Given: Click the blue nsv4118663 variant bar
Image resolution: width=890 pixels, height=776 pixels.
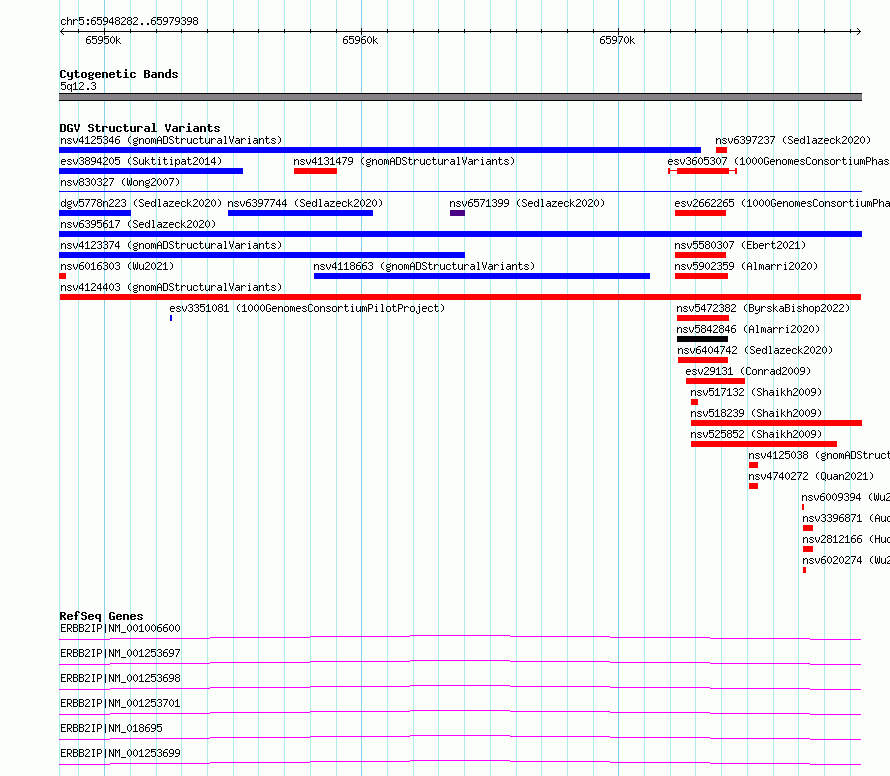Looking at the screenshot, I should [482, 276].
